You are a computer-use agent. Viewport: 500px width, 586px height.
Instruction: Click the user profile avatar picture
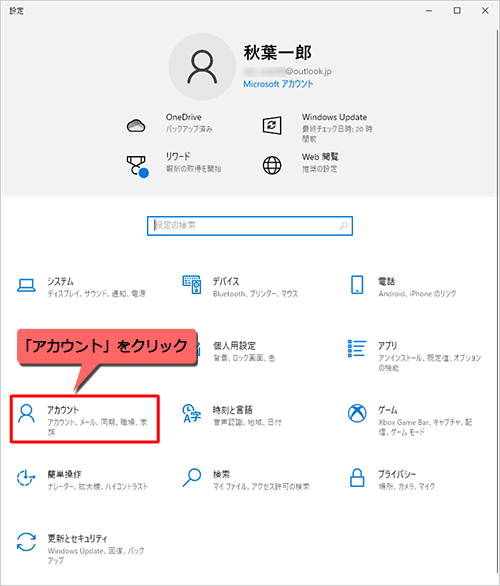pyautogui.click(x=202, y=67)
